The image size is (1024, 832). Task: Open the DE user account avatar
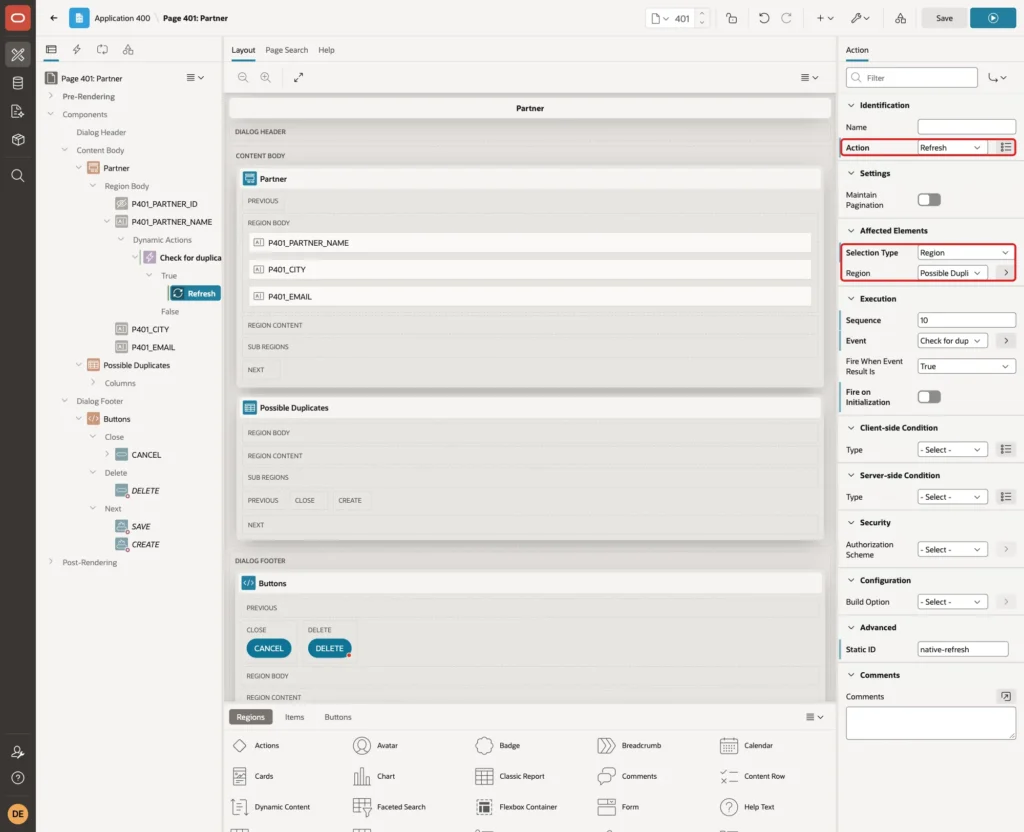pyautogui.click(x=18, y=814)
